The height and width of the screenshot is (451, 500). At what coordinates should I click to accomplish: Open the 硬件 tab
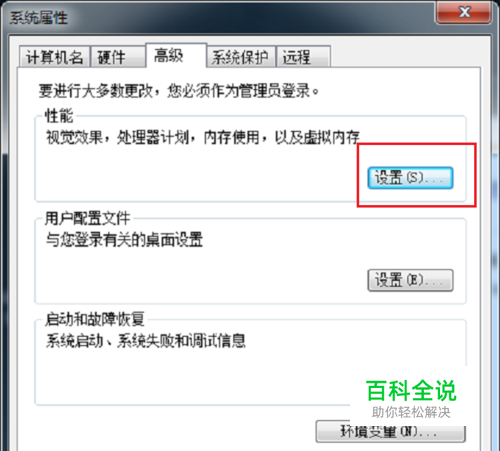tap(118, 57)
